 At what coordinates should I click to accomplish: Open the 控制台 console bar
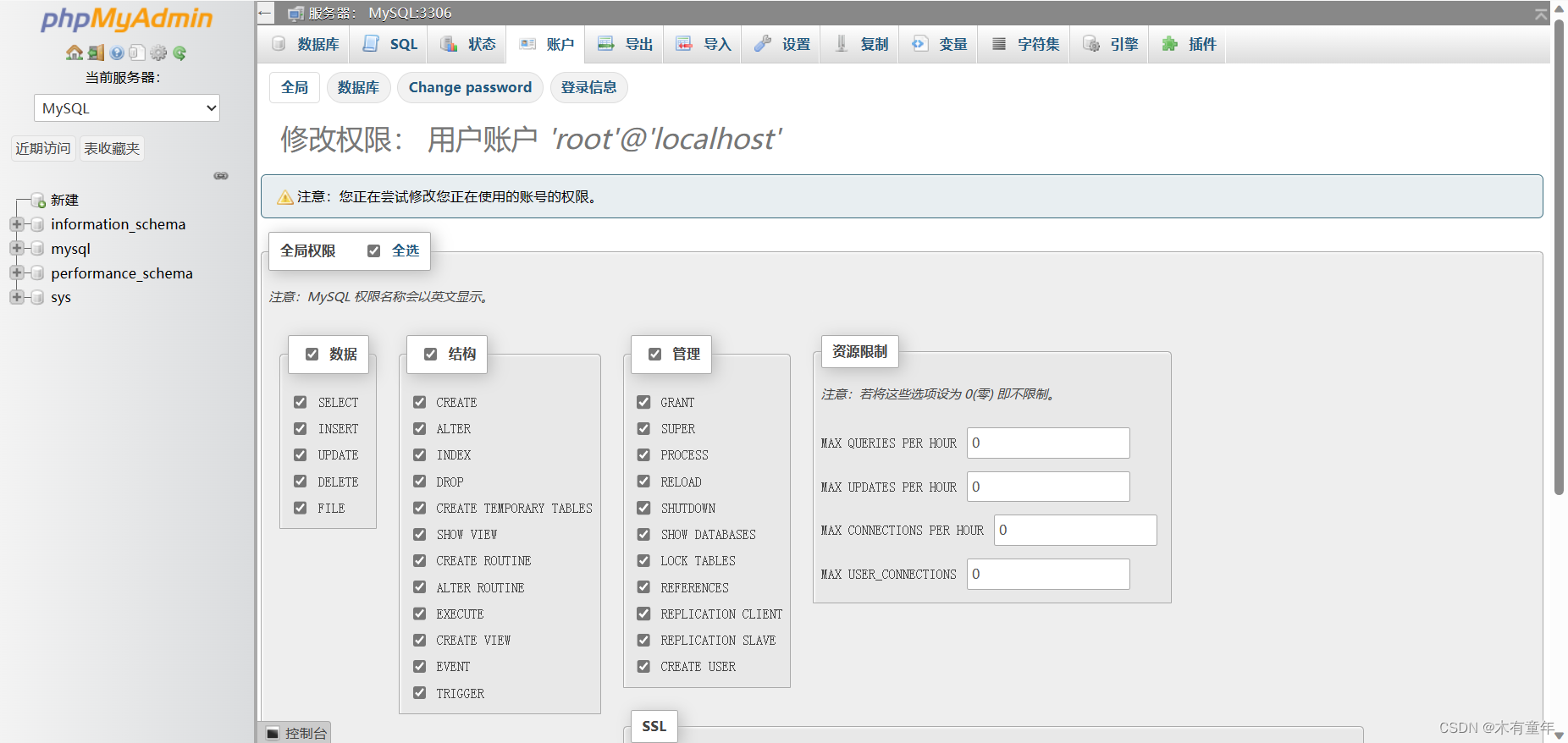pos(294,733)
